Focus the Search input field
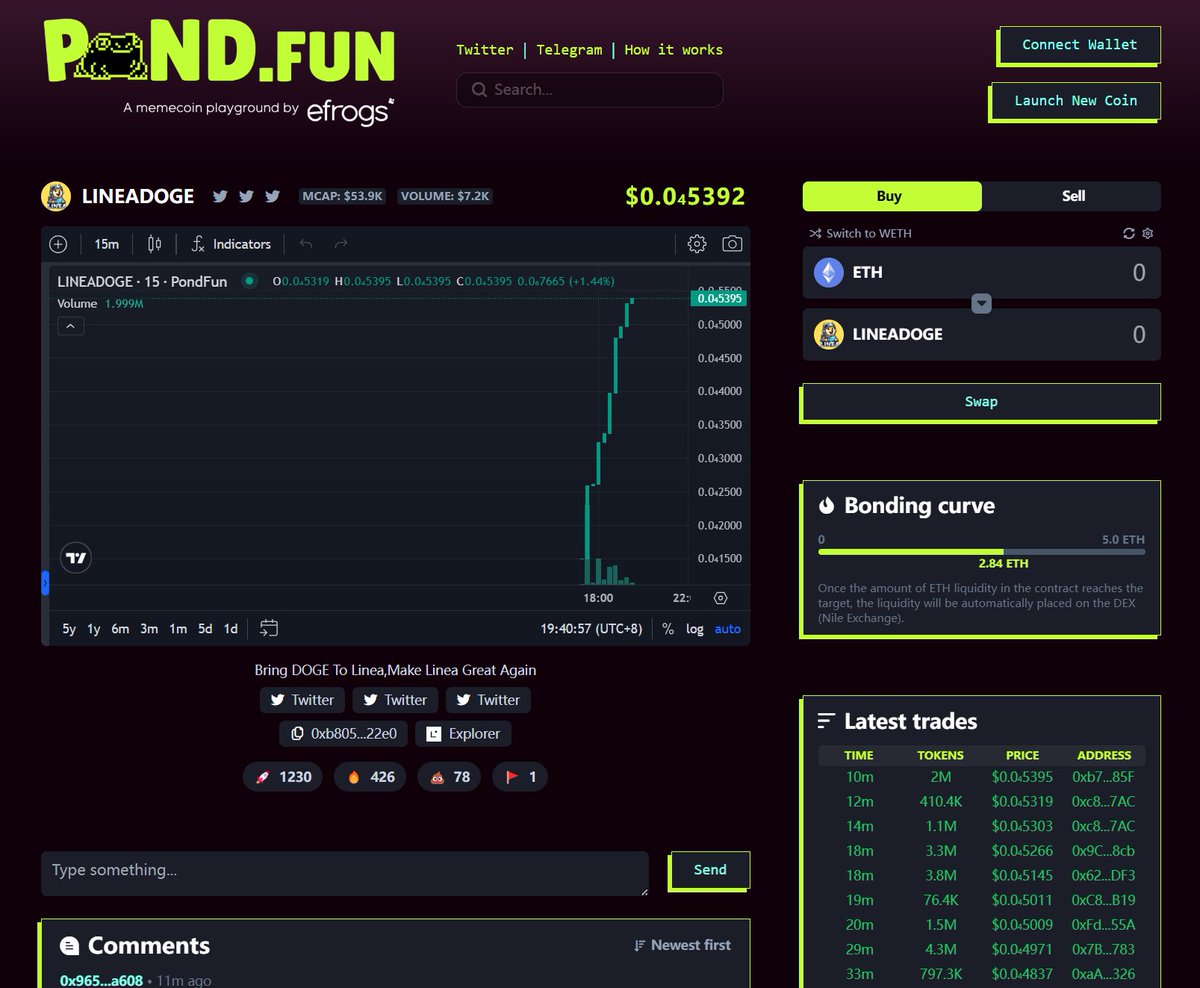Viewport: 1200px width, 988px height. [589, 90]
